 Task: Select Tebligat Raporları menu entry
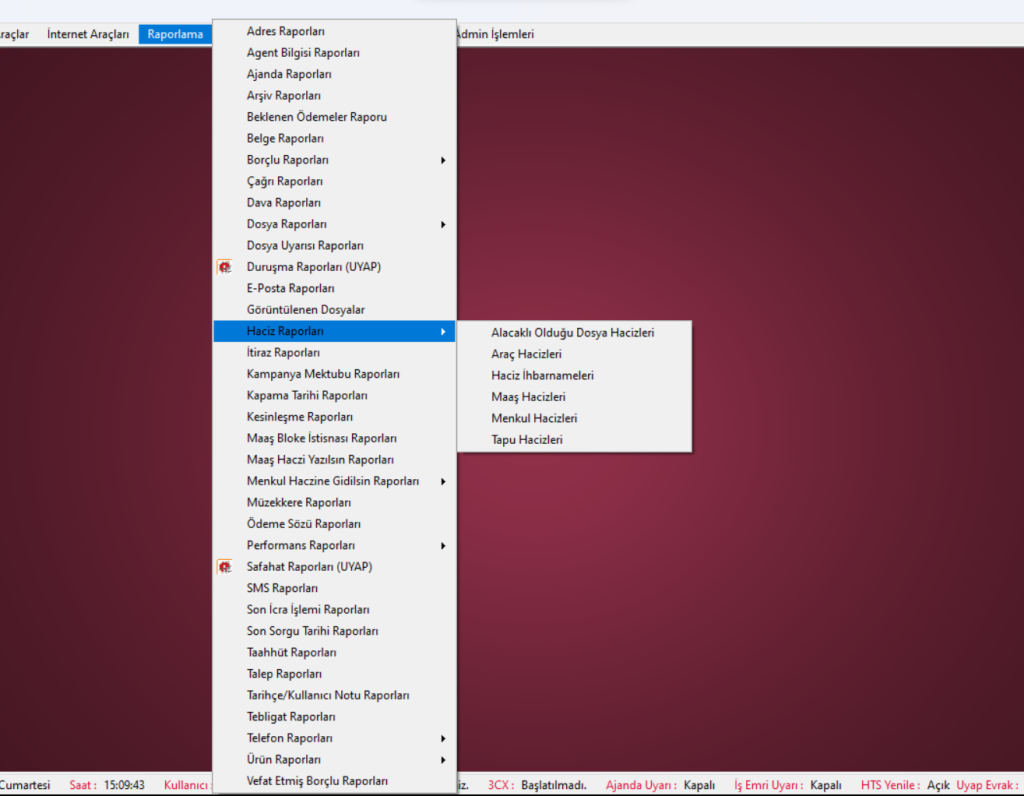pos(290,717)
